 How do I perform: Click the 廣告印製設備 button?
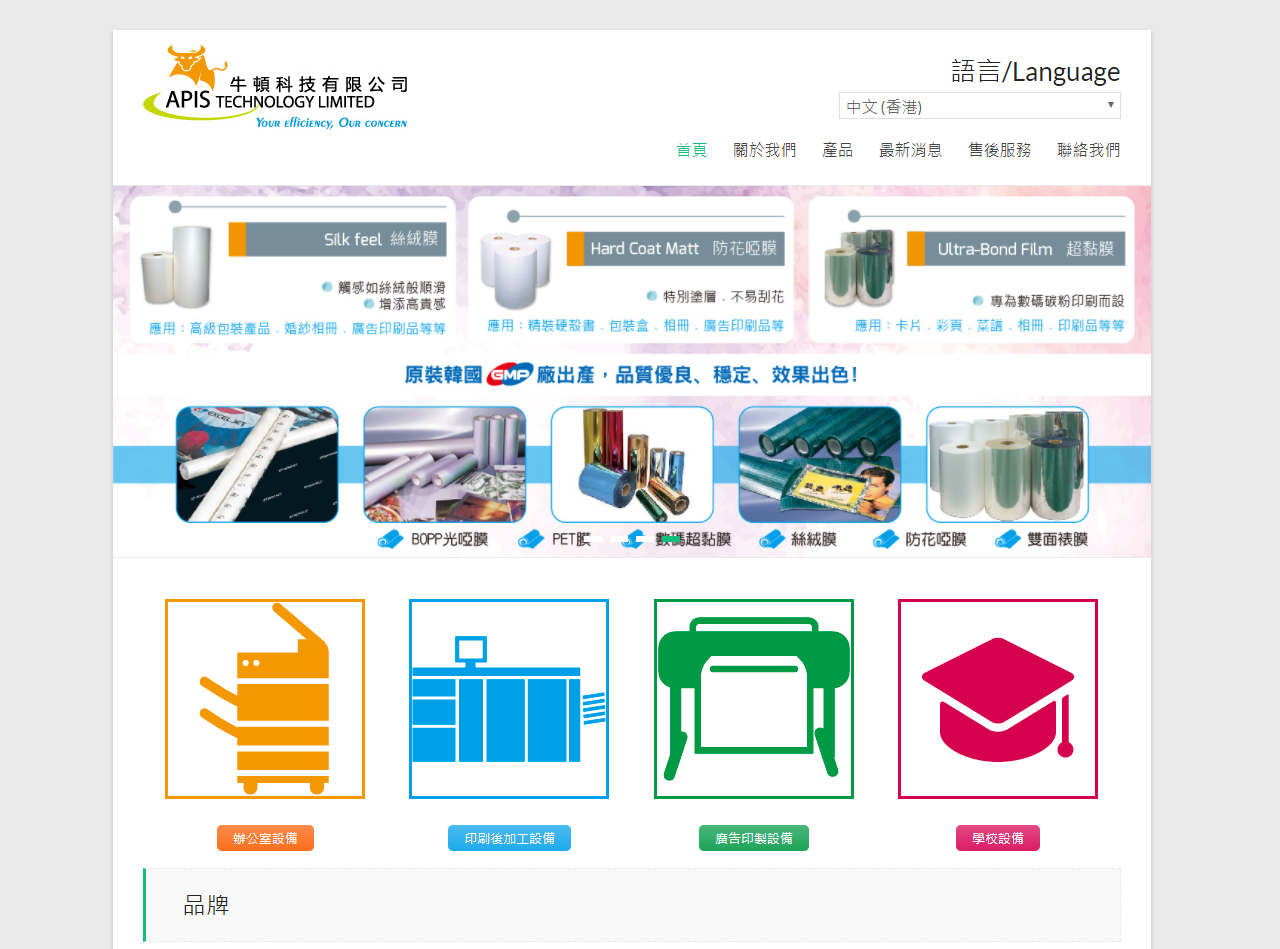pos(754,838)
